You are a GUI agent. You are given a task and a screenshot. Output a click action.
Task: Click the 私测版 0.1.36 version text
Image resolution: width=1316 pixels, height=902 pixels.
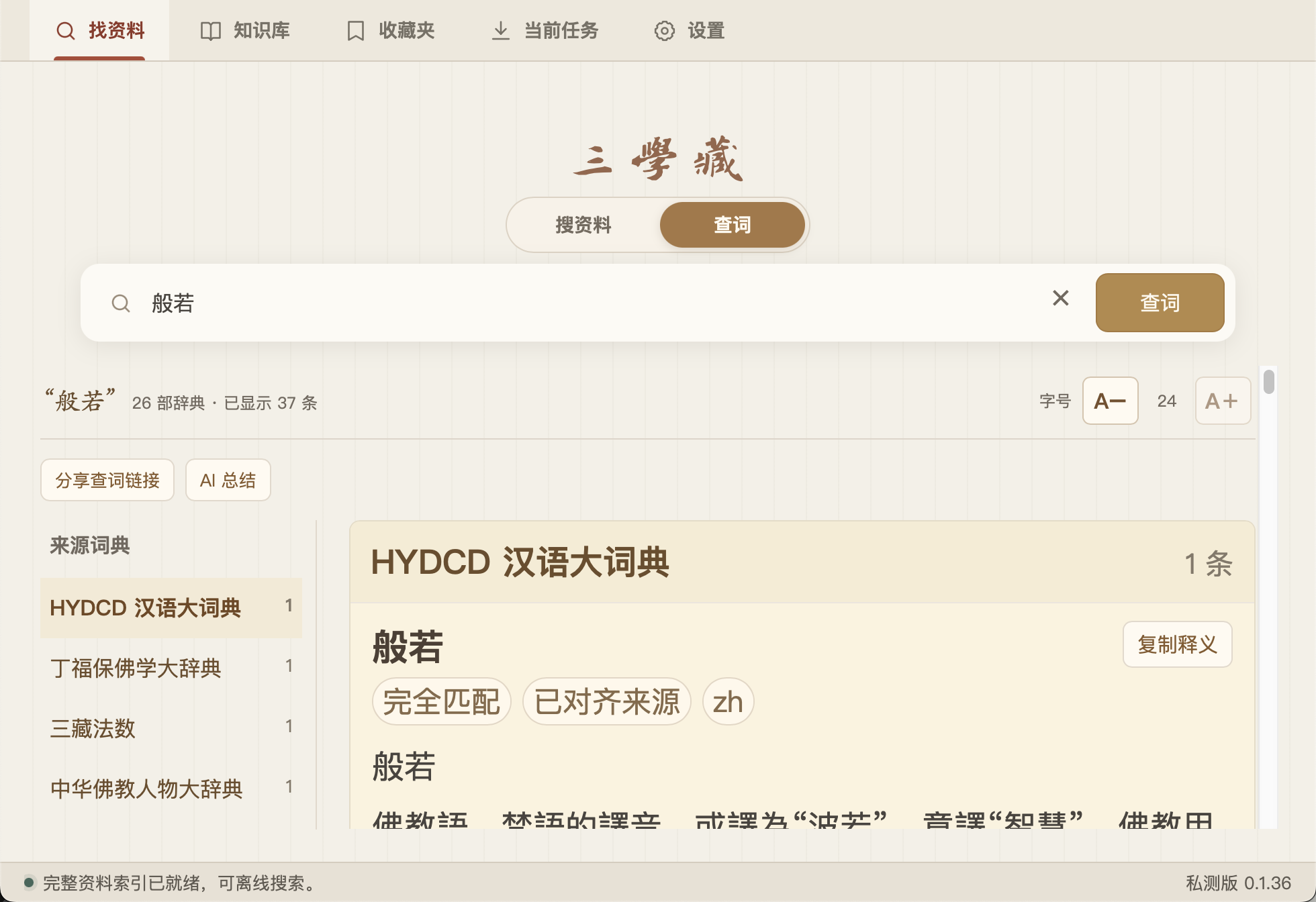tap(1238, 883)
